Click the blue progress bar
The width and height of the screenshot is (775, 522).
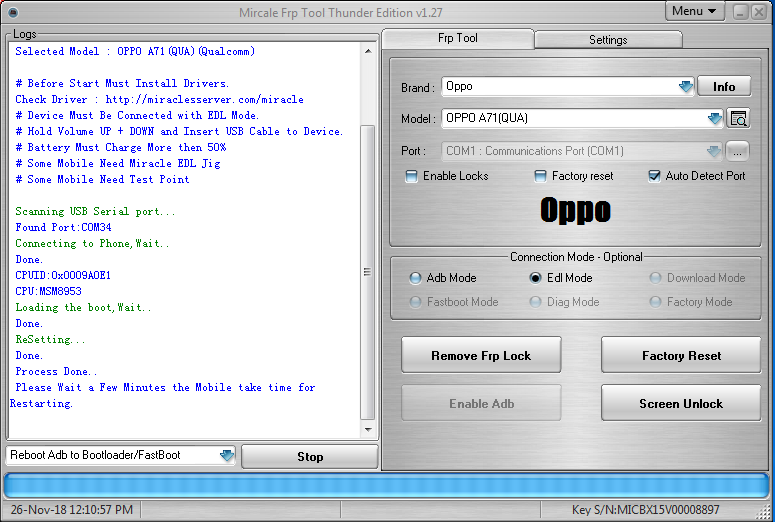[387, 485]
